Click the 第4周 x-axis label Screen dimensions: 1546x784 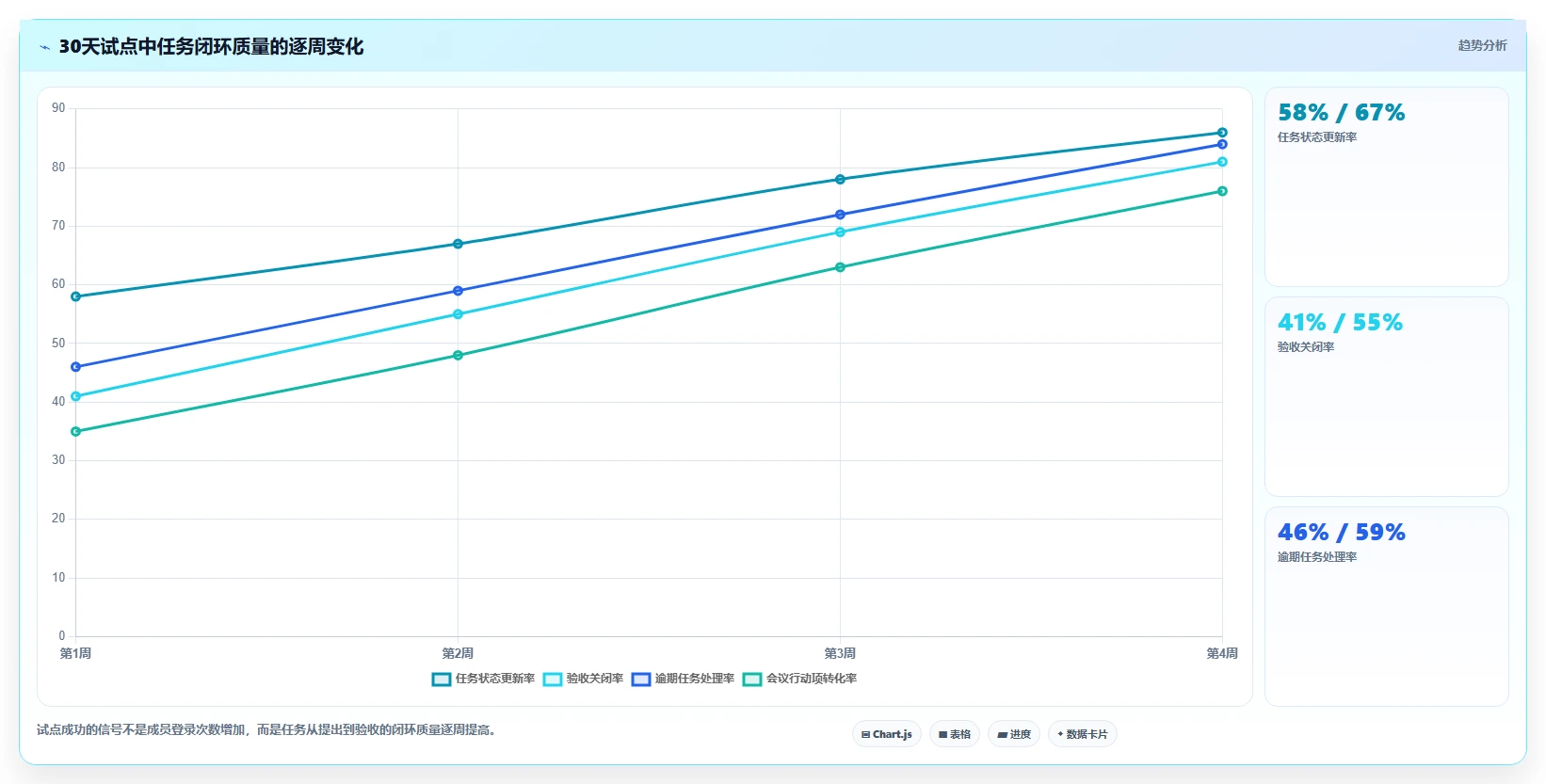[x=1222, y=653]
